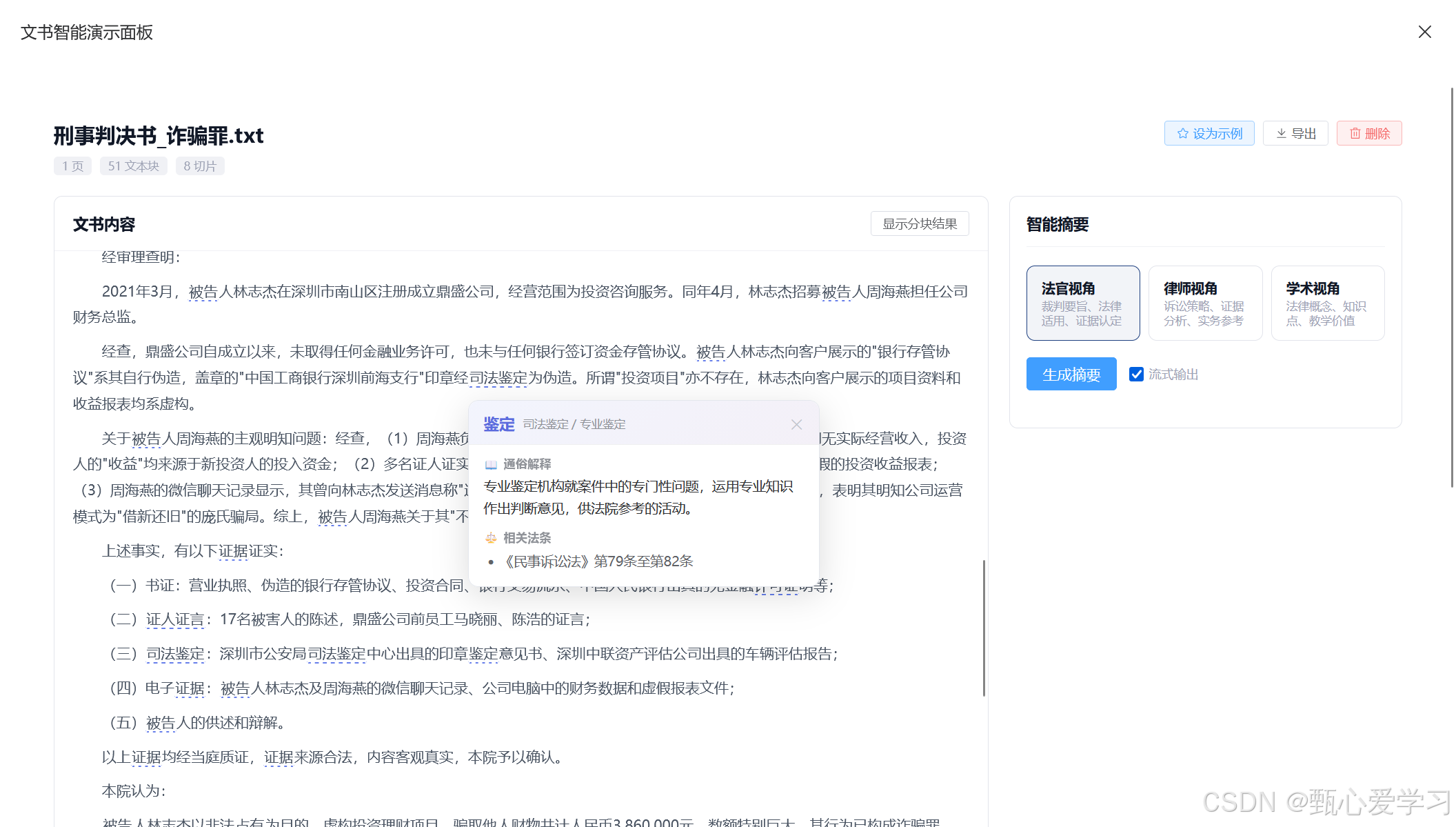Select the 法官视角 summary perspective
This screenshot has width=1456, height=827.
(1082, 303)
